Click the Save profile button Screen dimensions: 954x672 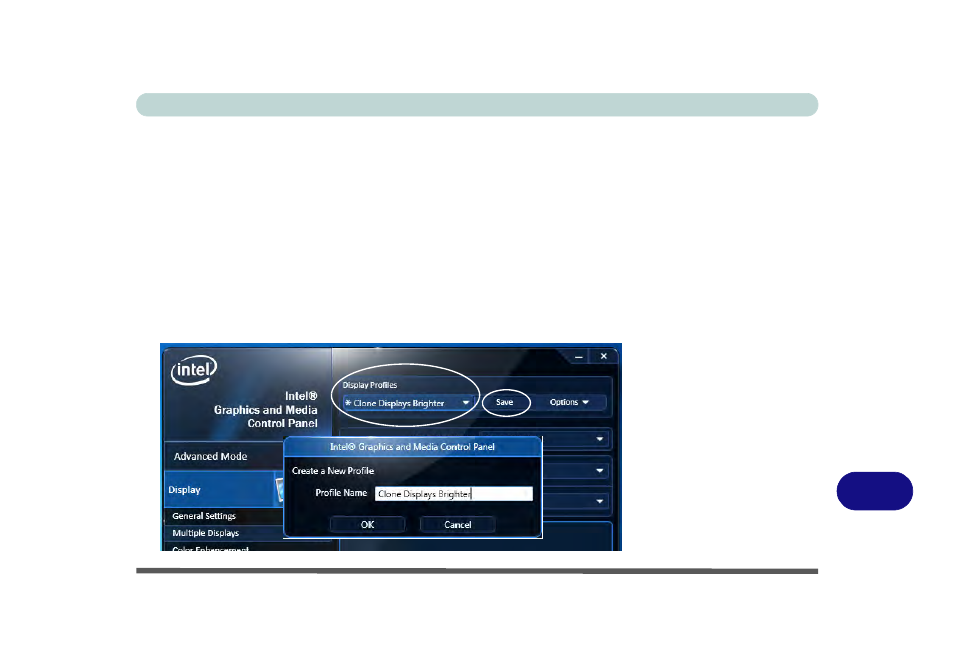pyautogui.click(x=504, y=402)
